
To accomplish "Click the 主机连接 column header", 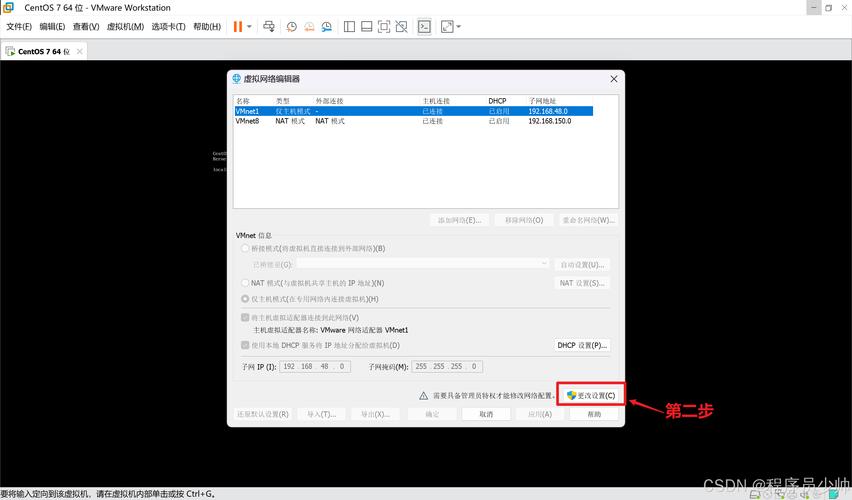I will pyautogui.click(x=436, y=101).
